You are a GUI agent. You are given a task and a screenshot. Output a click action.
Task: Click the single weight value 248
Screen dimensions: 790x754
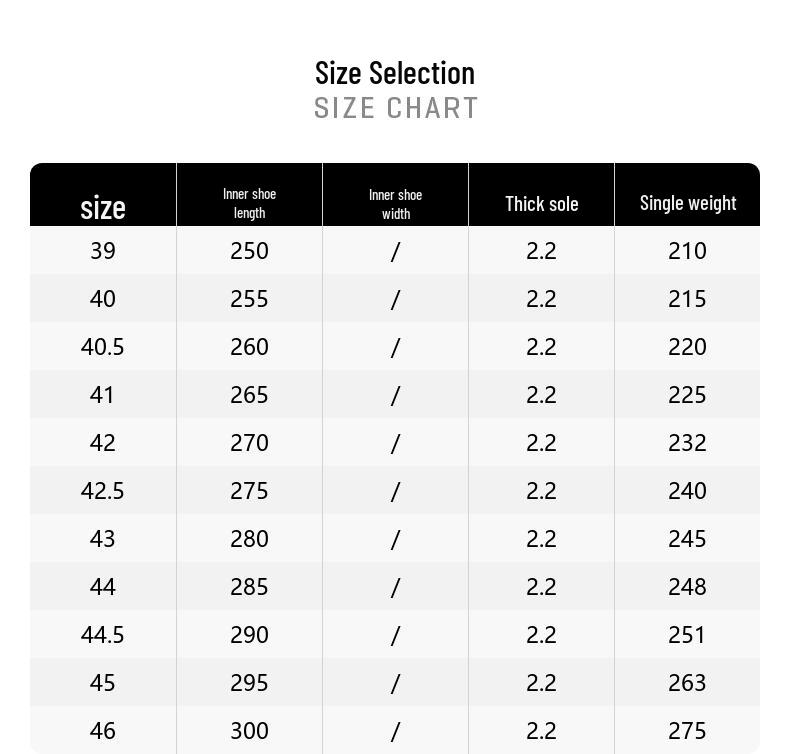(x=687, y=587)
